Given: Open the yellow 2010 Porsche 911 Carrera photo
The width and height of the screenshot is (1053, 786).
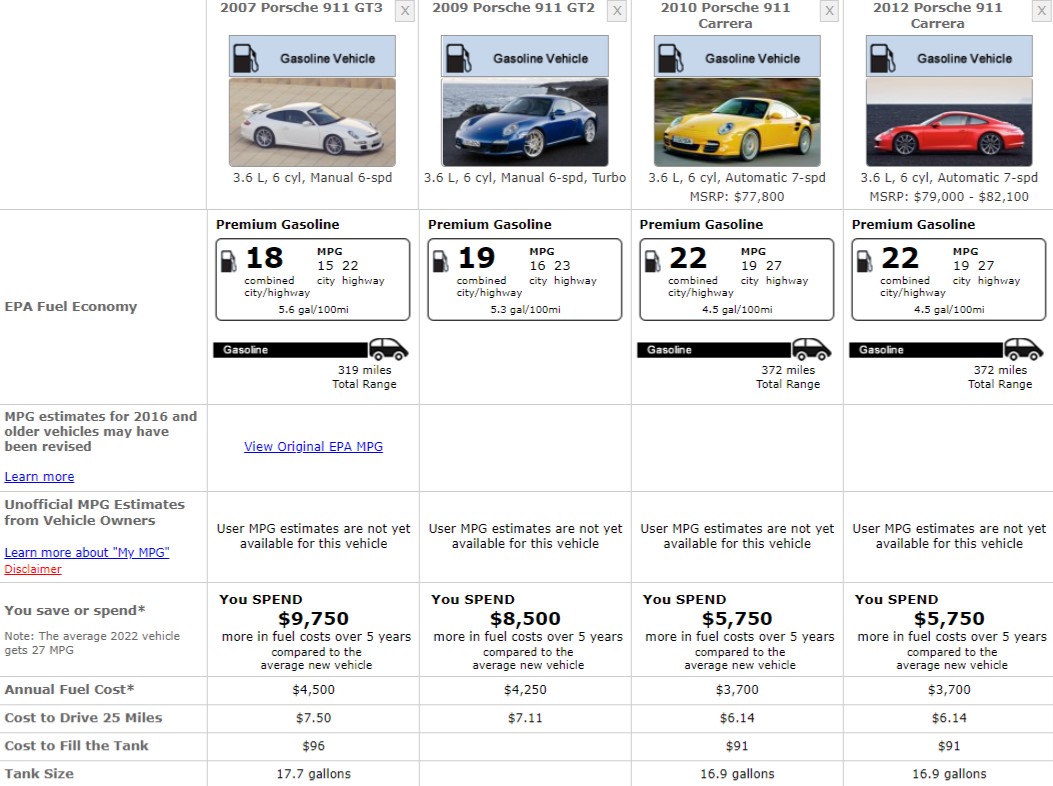Looking at the screenshot, I should 737,122.
